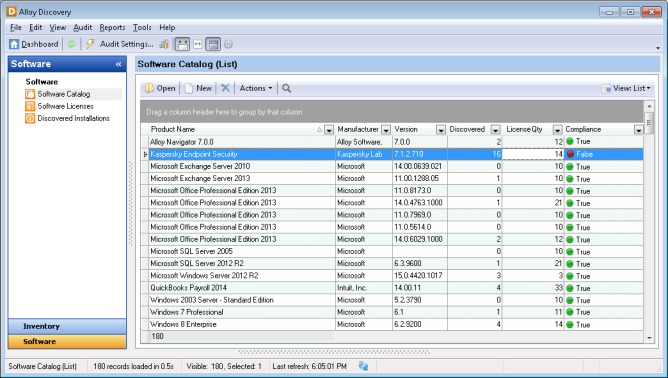Open the Dashboard home icon

pos(14,44)
